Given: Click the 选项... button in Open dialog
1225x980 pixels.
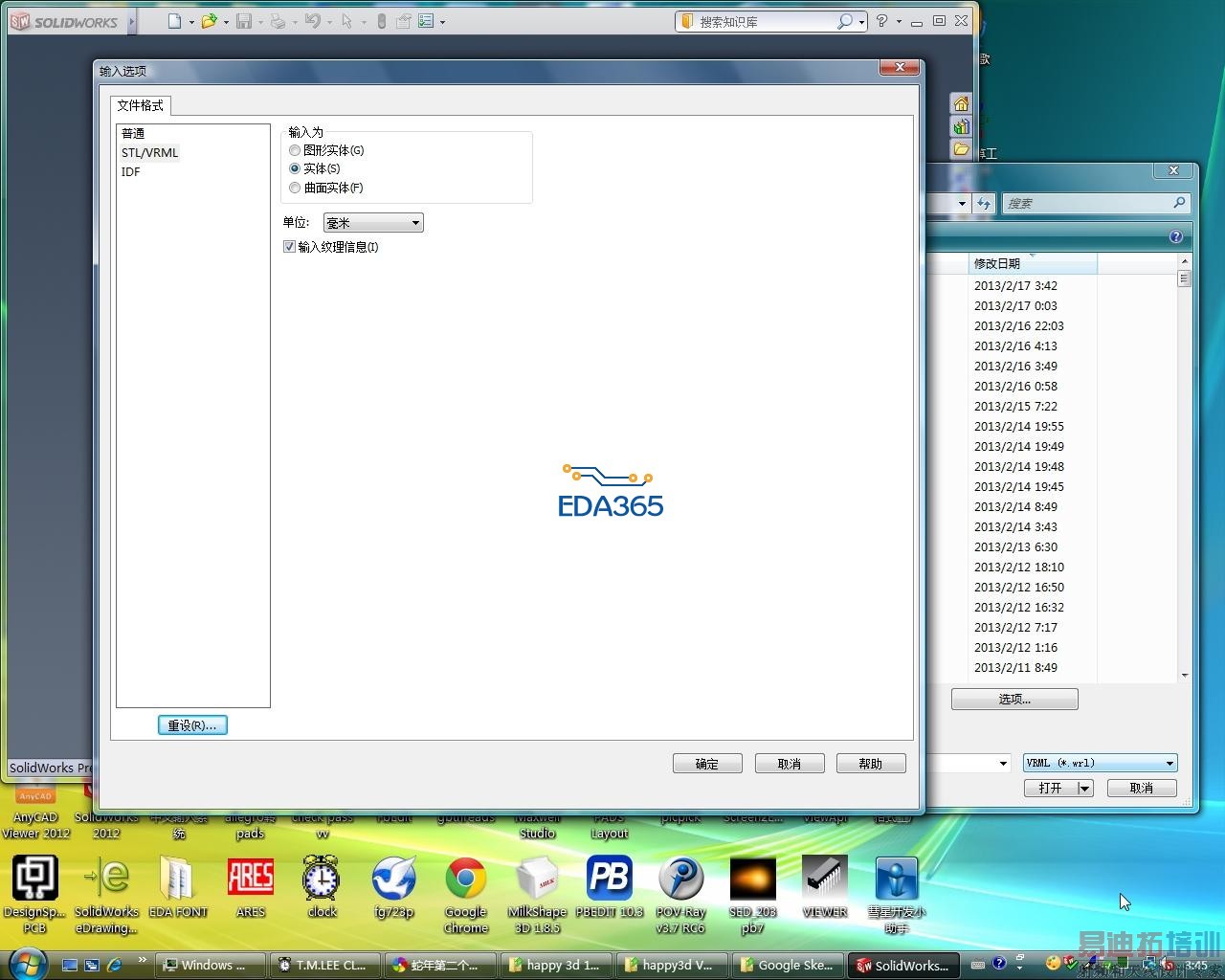Looking at the screenshot, I should [x=1014, y=700].
